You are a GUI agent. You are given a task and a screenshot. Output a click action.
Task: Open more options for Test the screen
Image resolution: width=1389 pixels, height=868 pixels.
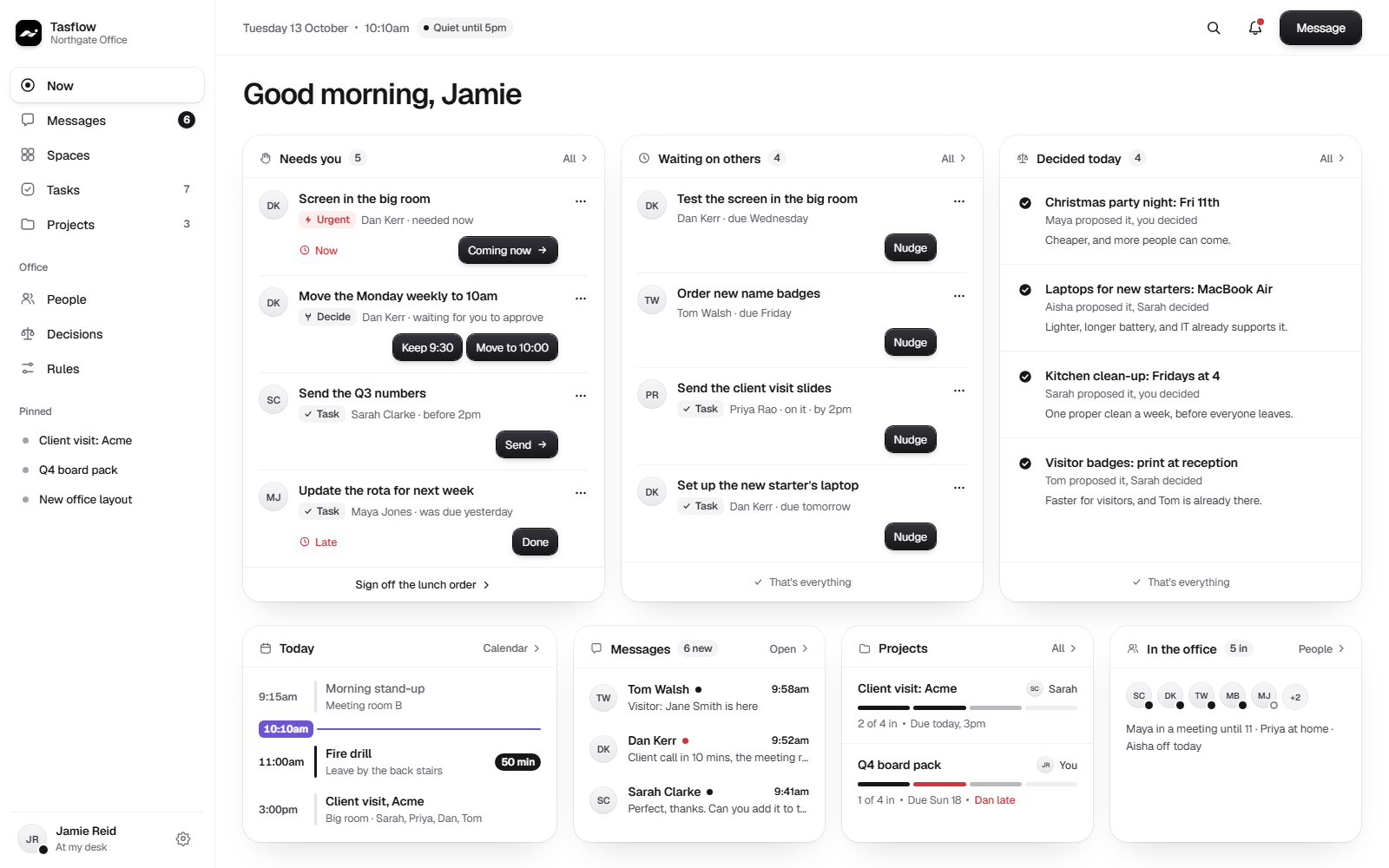point(959,201)
